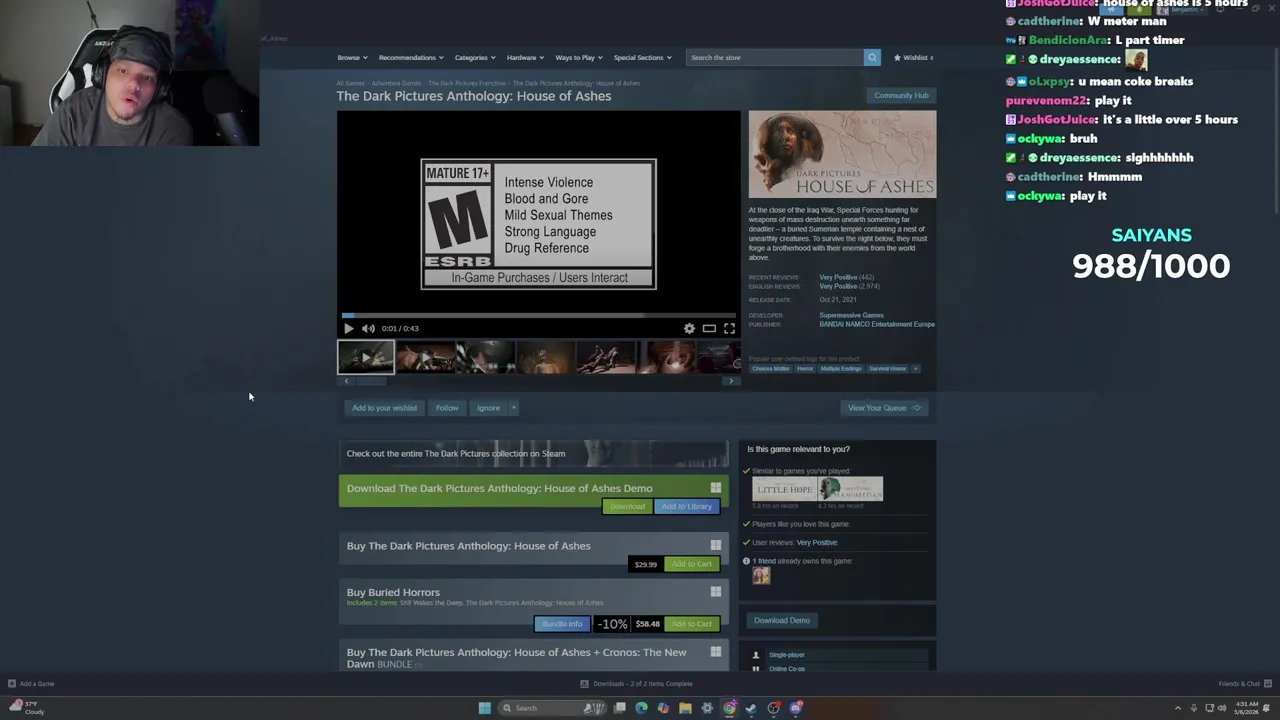Viewport: 1280px width, 720px height.
Task: Select the second video thumbnail
Action: (425, 357)
